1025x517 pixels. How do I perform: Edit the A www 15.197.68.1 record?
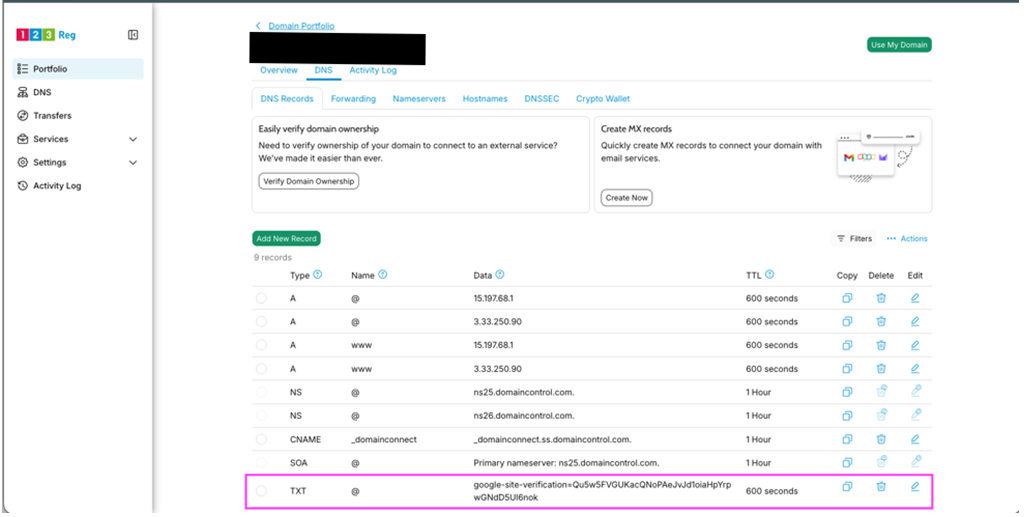915,345
